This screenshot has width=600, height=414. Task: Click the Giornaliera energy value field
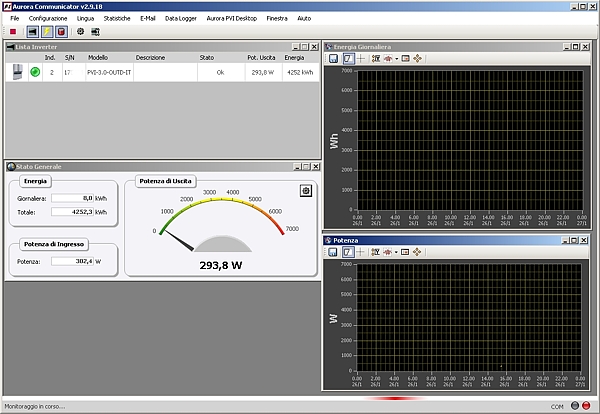pos(72,198)
